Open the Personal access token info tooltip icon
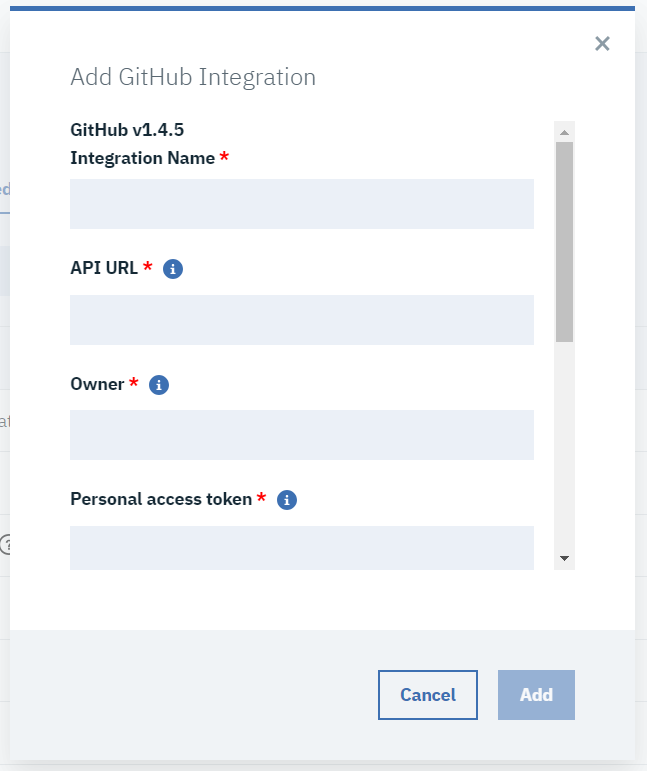Image resolution: width=647 pixels, height=771 pixels. pyautogui.click(x=287, y=500)
